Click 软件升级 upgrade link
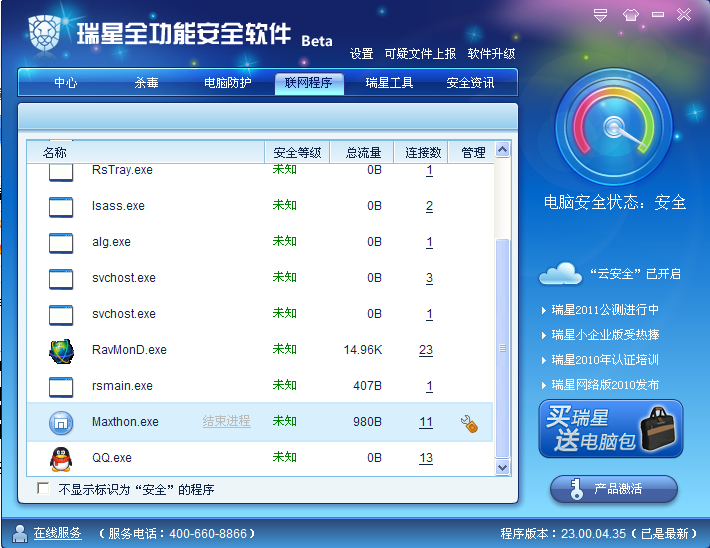 (x=491, y=54)
